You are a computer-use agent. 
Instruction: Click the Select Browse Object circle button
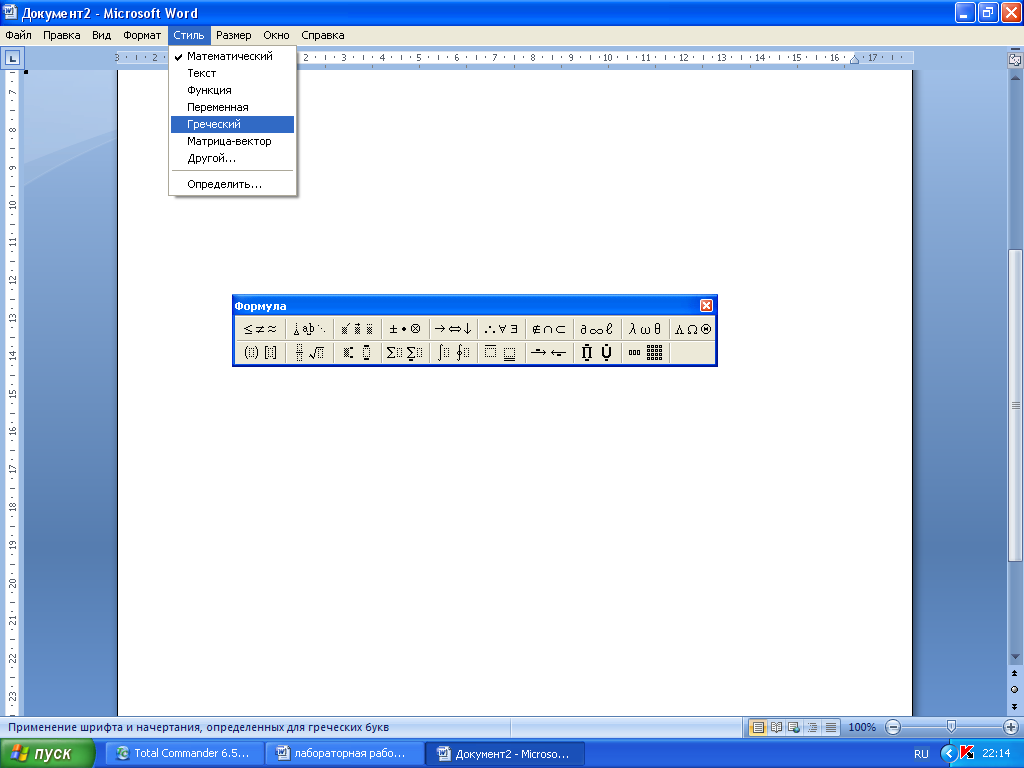click(x=1014, y=690)
